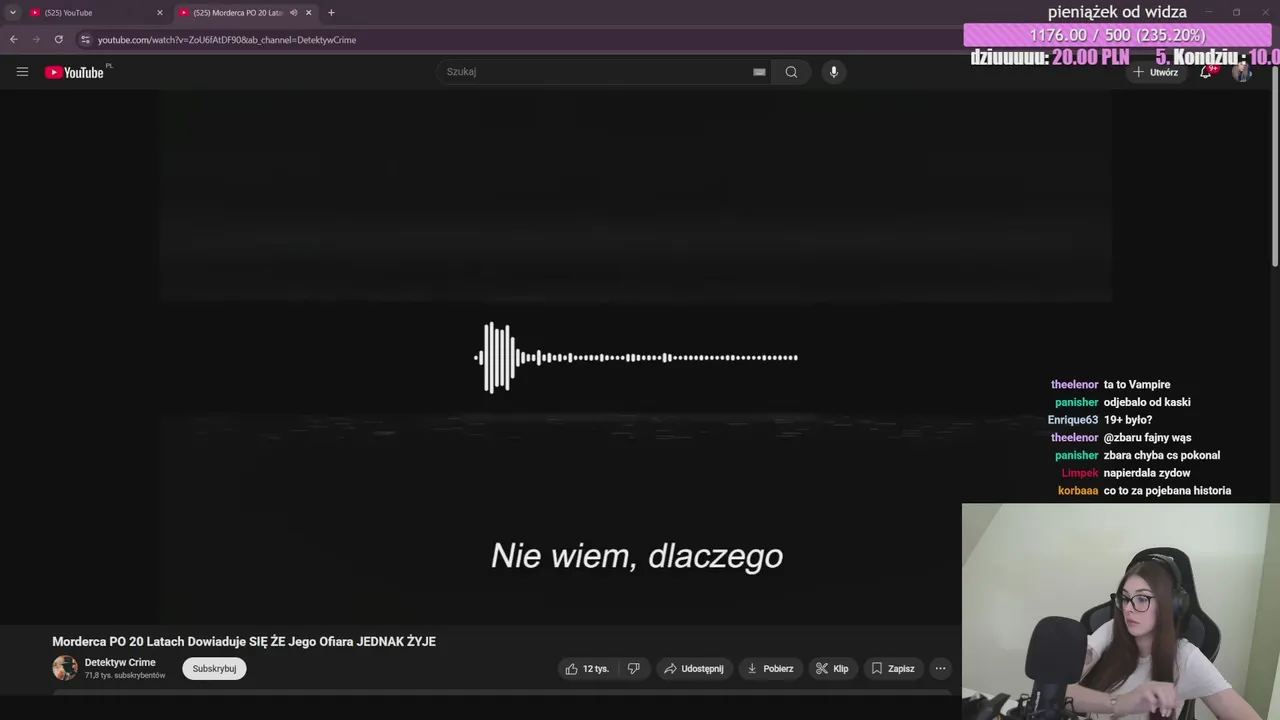
Task: Click the chat username Enrique63
Action: click(x=1073, y=421)
